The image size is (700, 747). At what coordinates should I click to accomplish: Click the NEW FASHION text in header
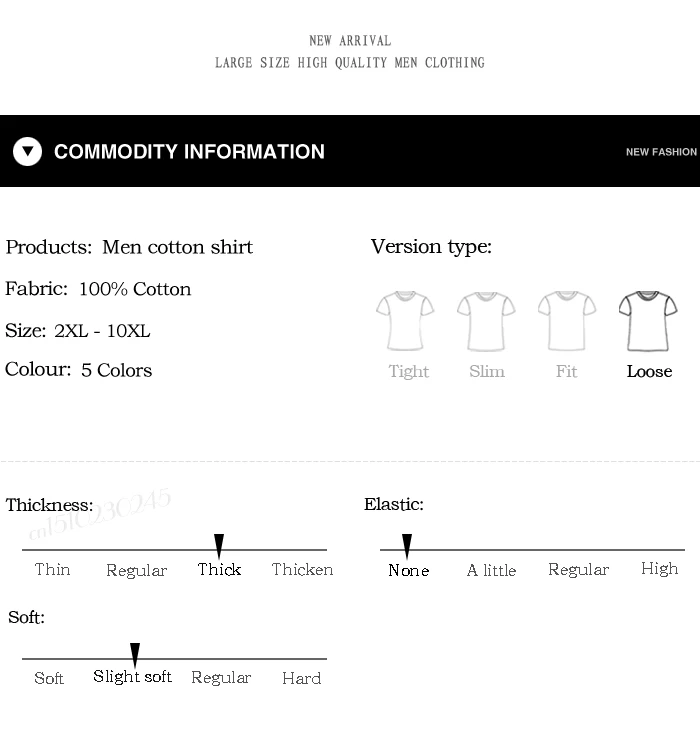click(x=661, y=152)
